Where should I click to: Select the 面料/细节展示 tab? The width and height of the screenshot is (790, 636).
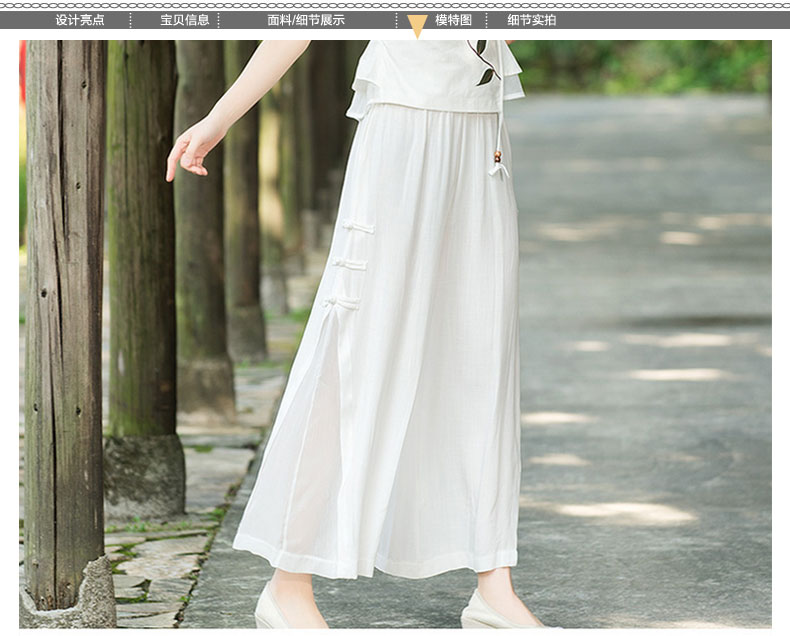pyautogui.click(x=306, y=20)
